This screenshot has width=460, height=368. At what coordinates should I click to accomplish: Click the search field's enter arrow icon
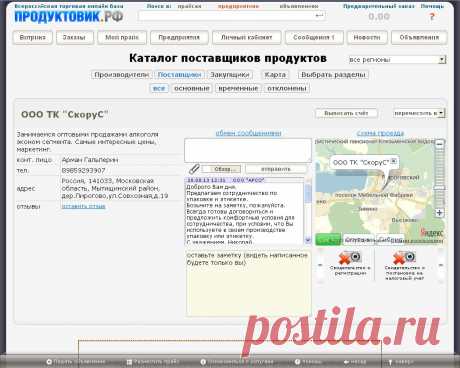[319, 15]
